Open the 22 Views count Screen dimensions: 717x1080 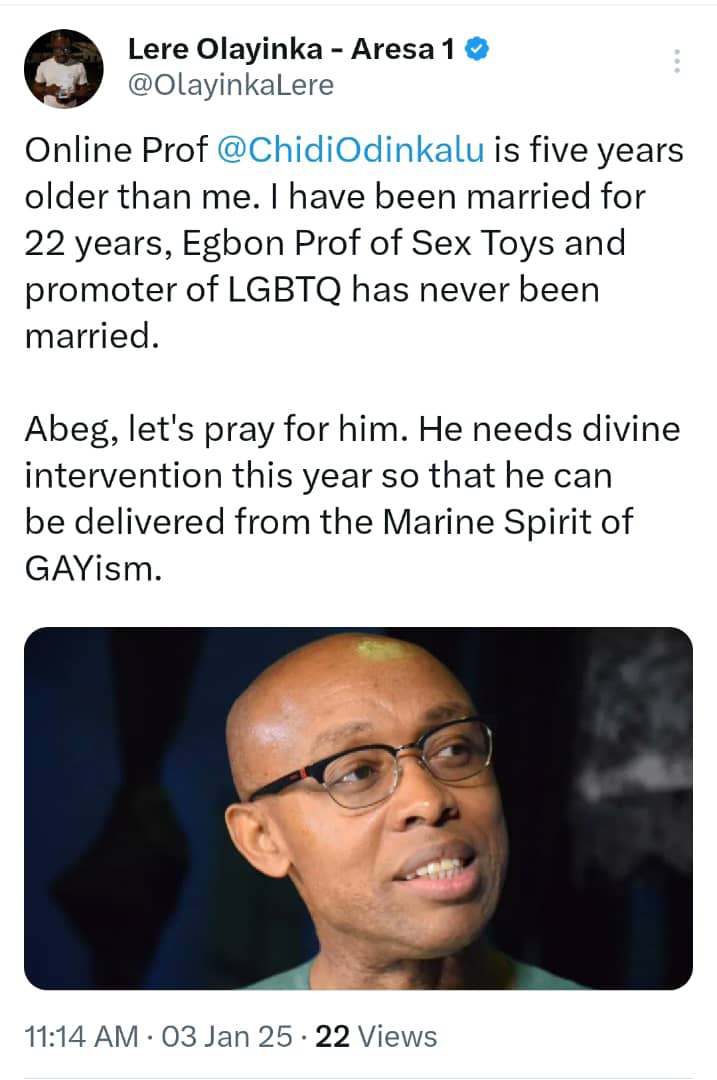(376, 1036)
